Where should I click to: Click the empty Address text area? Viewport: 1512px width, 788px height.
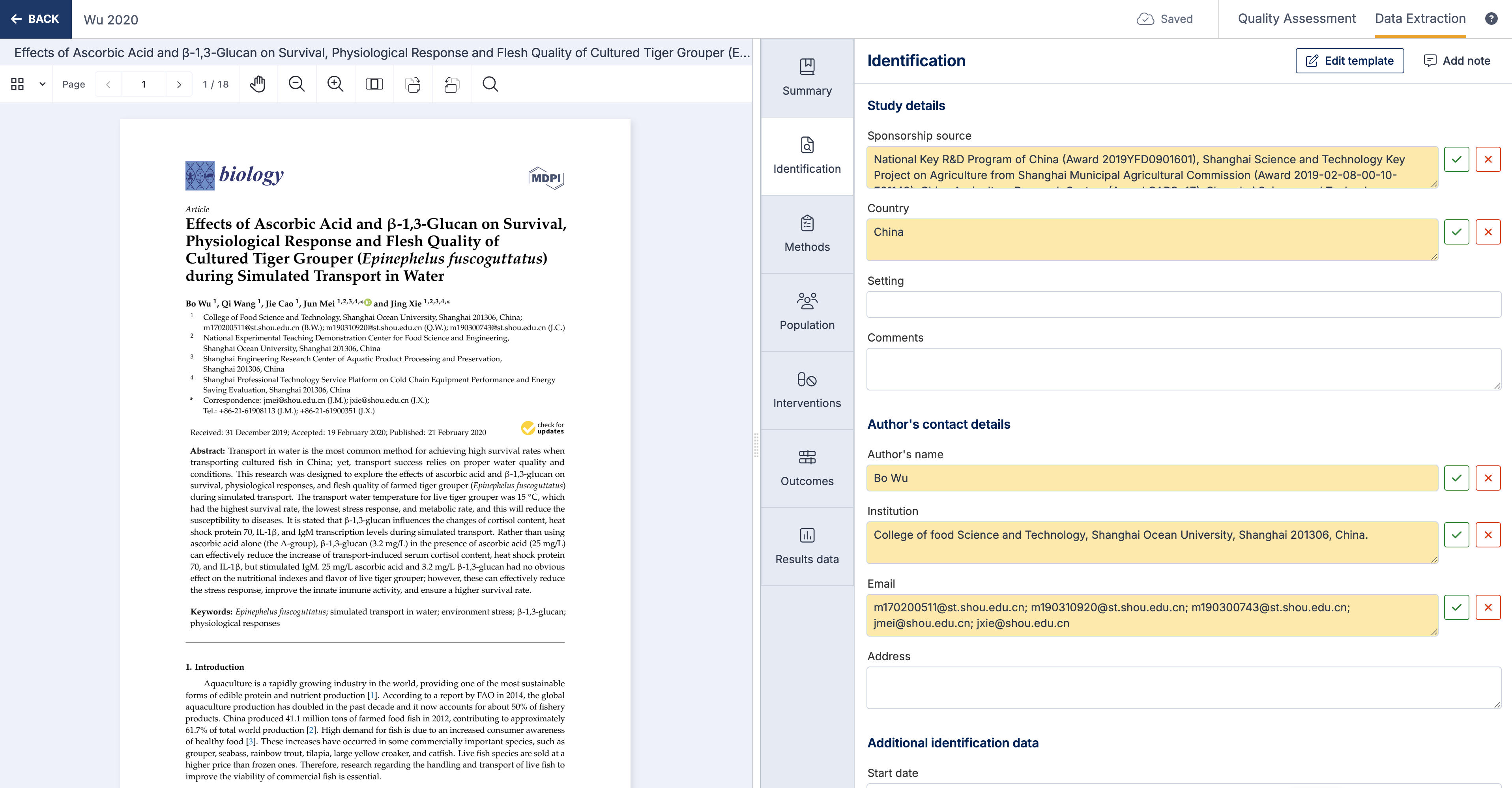(1184, 688)
